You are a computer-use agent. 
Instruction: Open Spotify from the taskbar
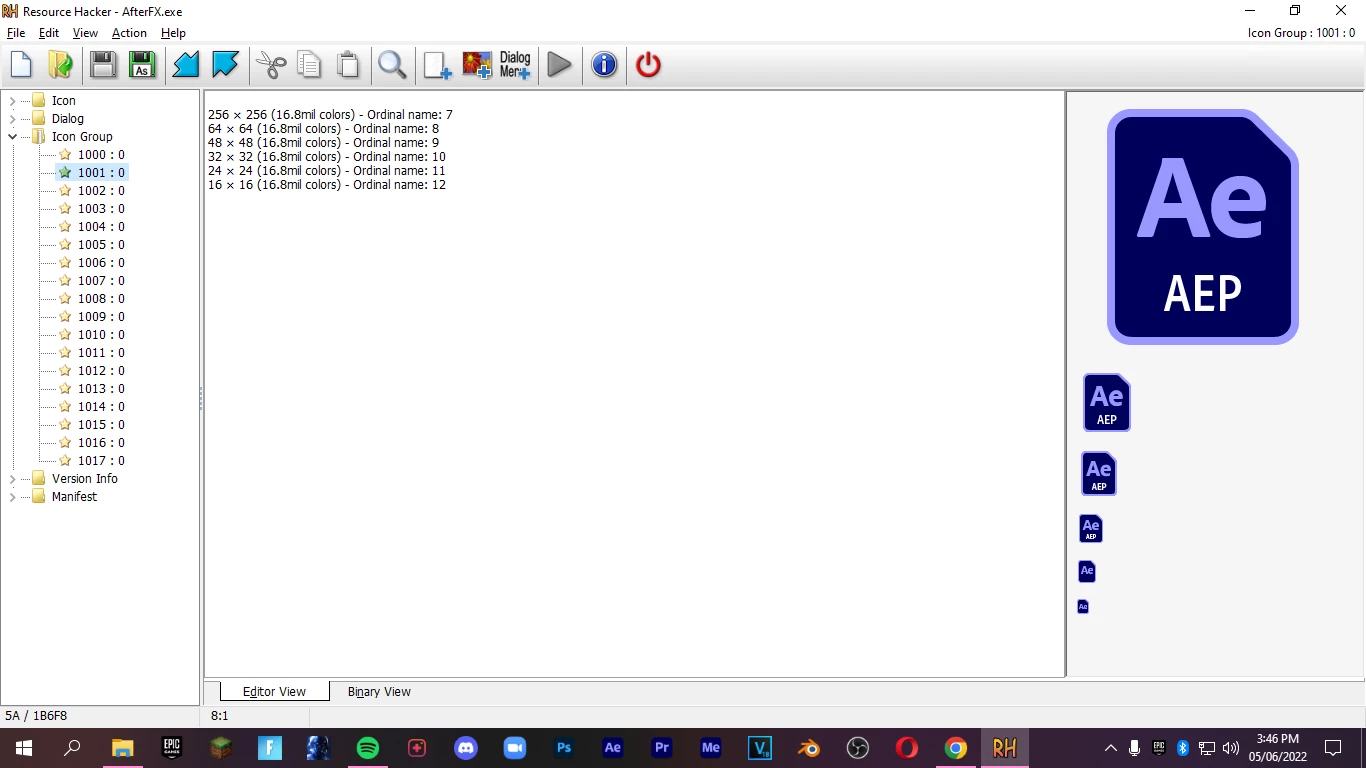pyautogui.click(x=368, y=748)
